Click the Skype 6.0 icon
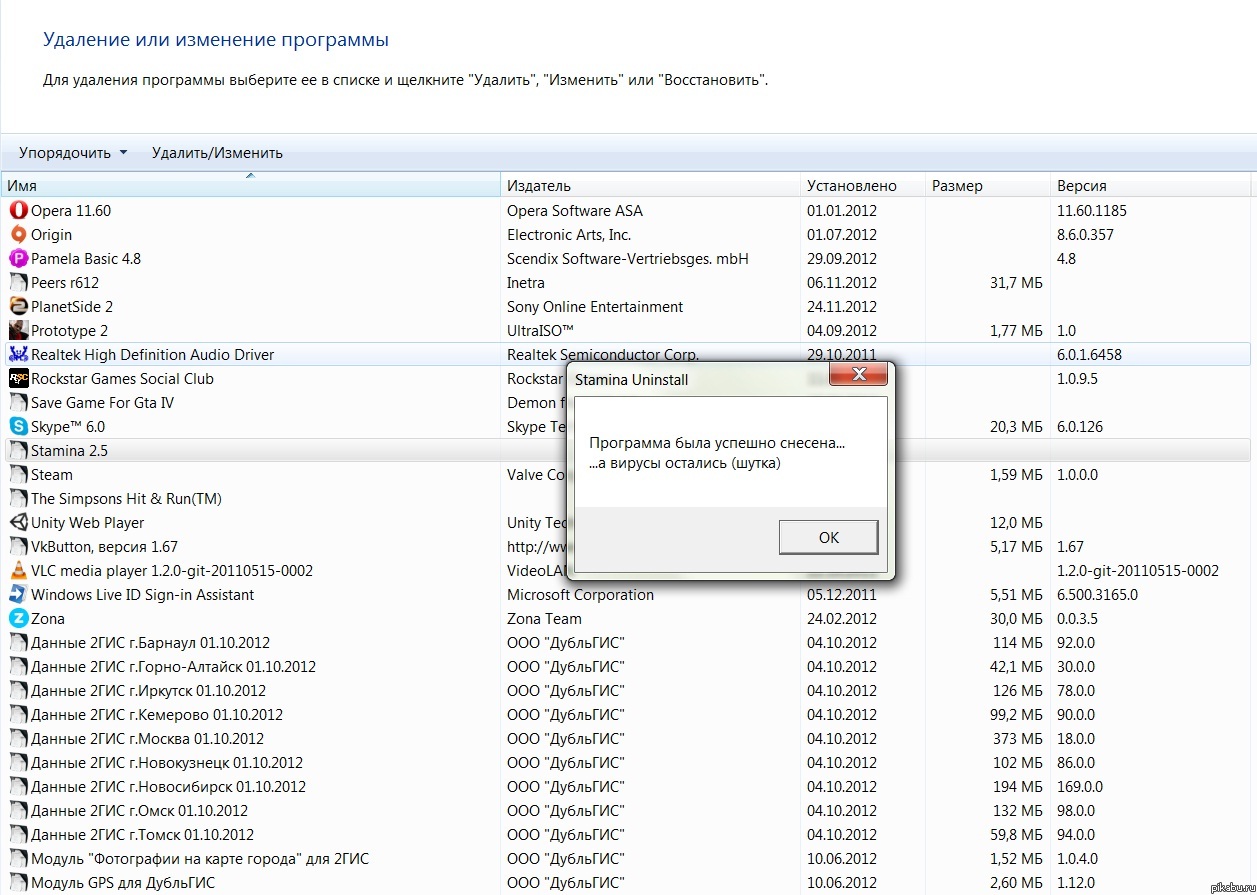Viewport: 1257px width, 895px height. point(18,426)
